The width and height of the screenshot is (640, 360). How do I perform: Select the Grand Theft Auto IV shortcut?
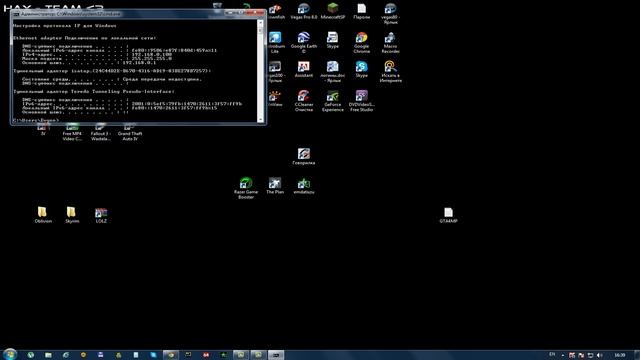click(130, 133)
